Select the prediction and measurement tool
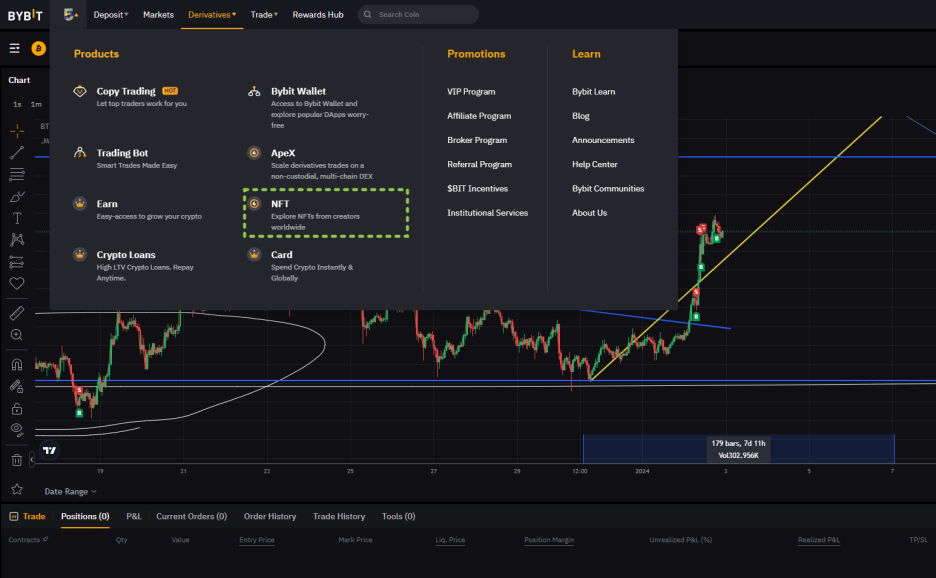This screenshot has height=578, width=936. pos(17,262)
